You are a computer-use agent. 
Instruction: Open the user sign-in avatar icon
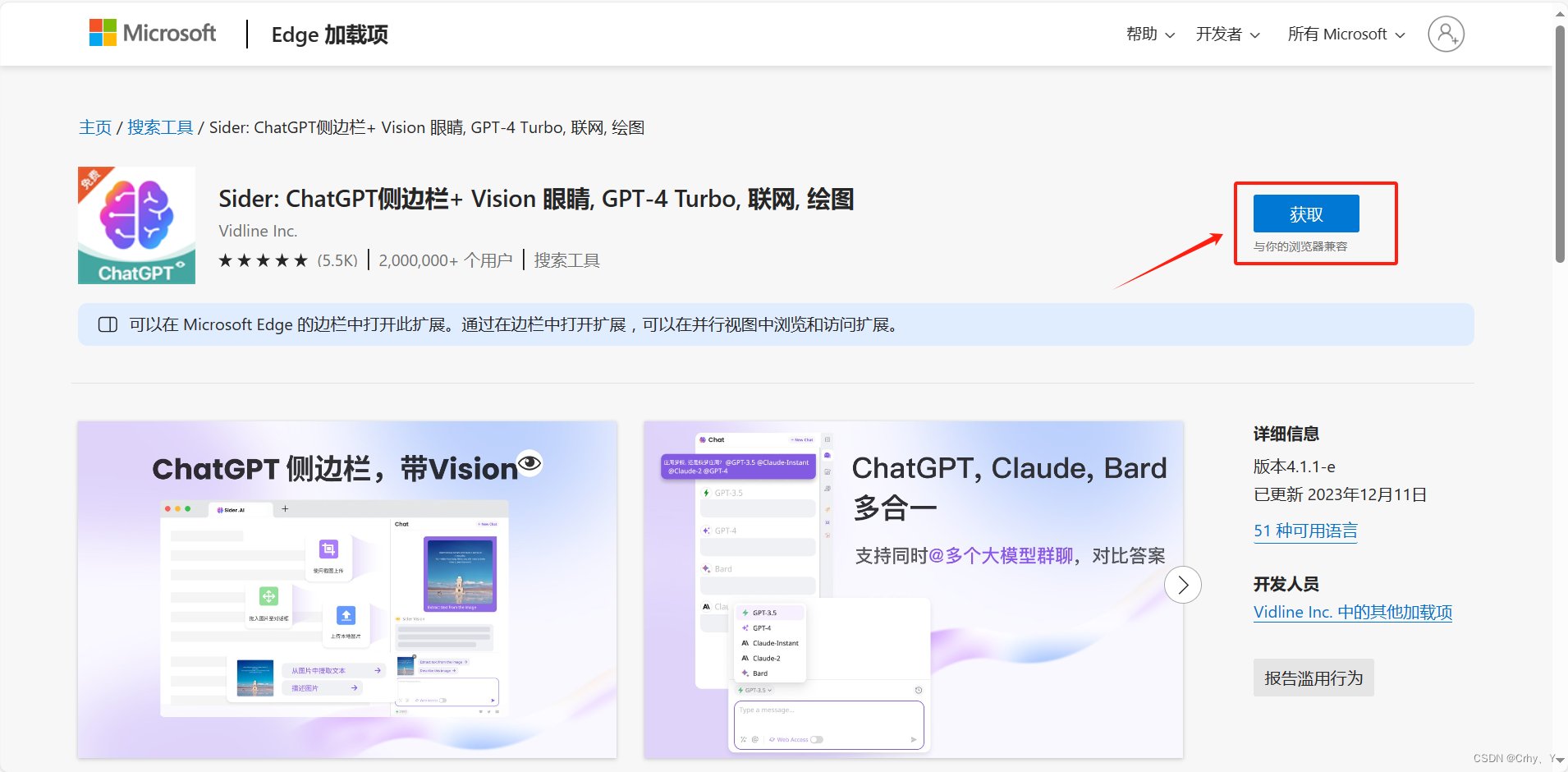pos(1446,34)
